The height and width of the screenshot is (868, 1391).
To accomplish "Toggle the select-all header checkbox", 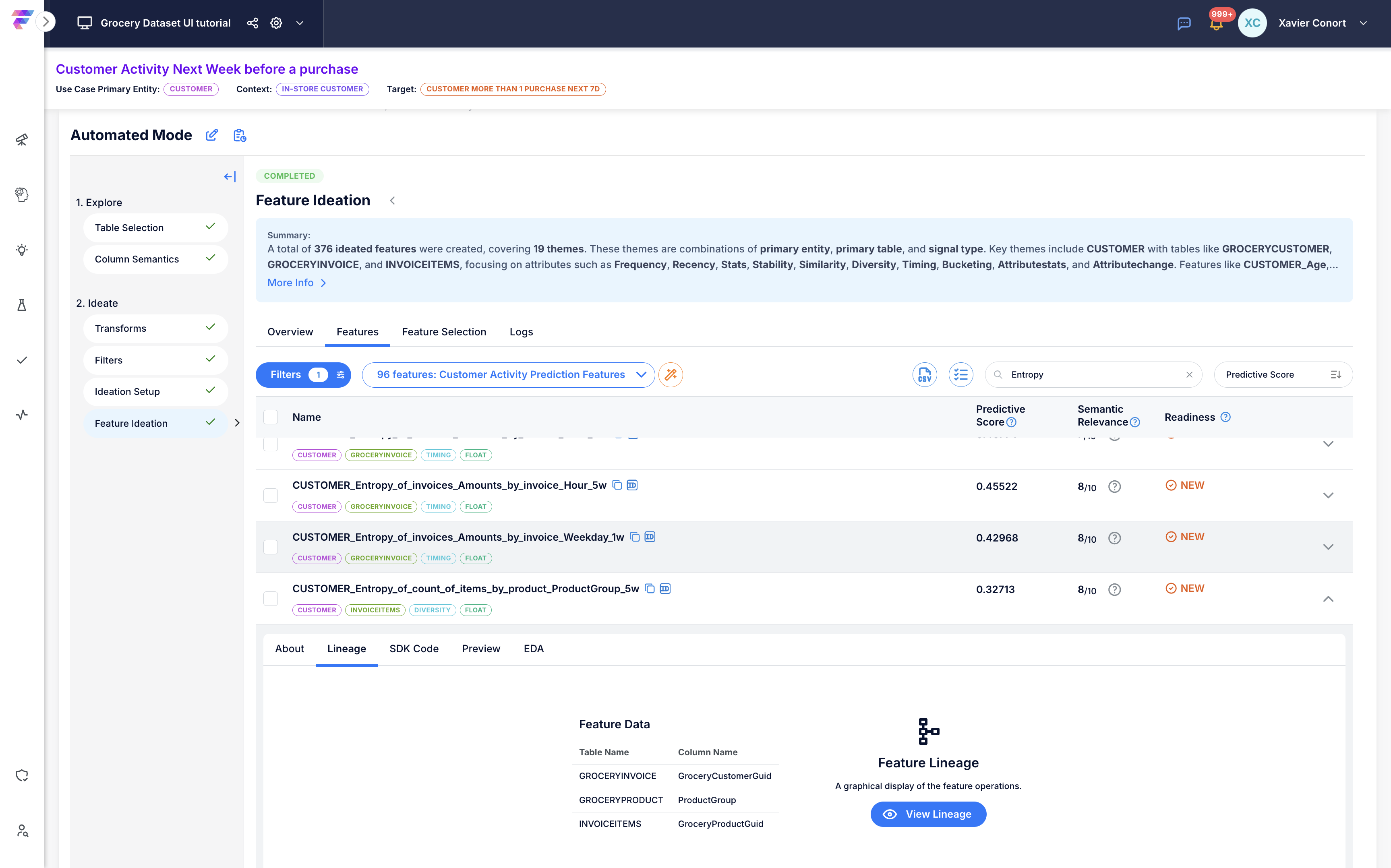I will click(270, 417).
